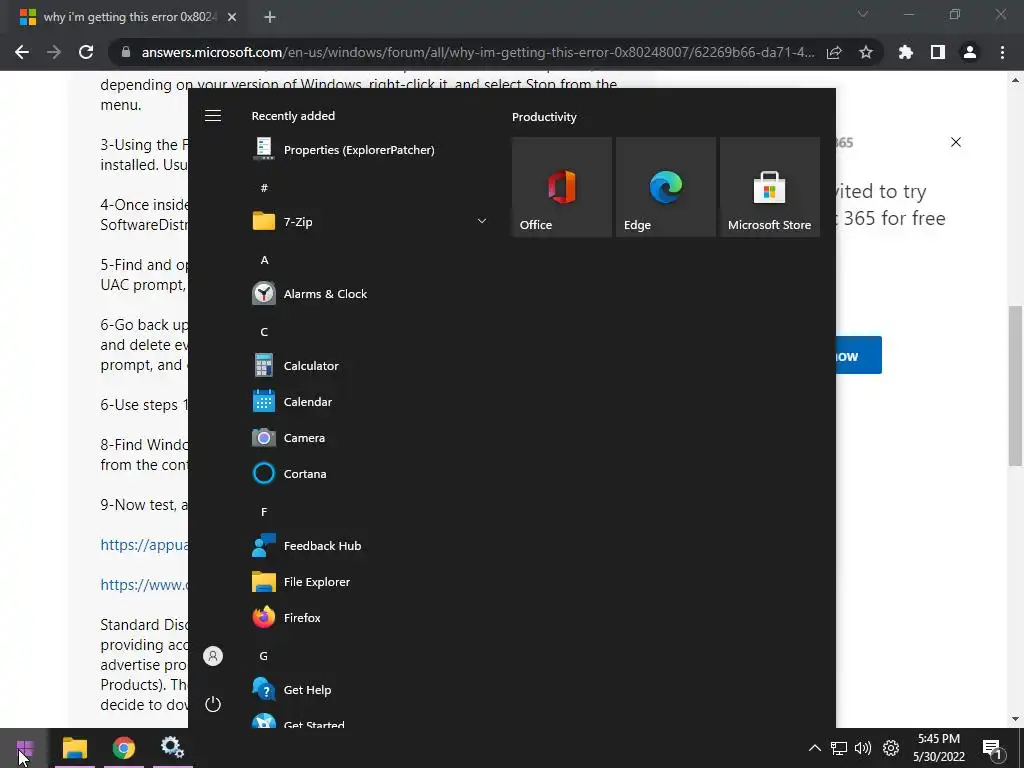Image resolution: width=1024 pixels, height=768 pixels.
Task: Open the Power options in Start
Action: point(213,704)
